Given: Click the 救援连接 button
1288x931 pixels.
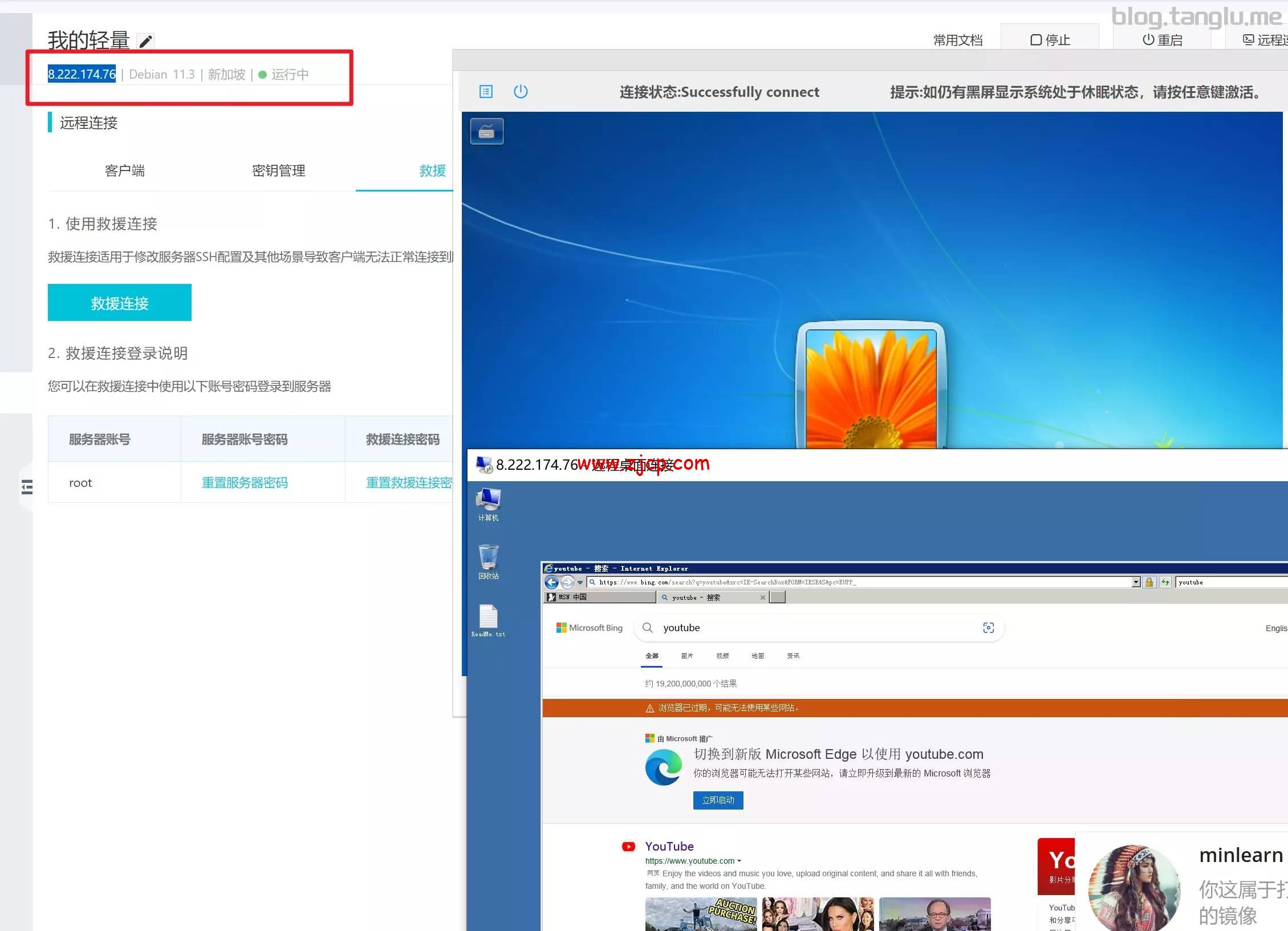Looking at the screenshot, I should 119,303.
